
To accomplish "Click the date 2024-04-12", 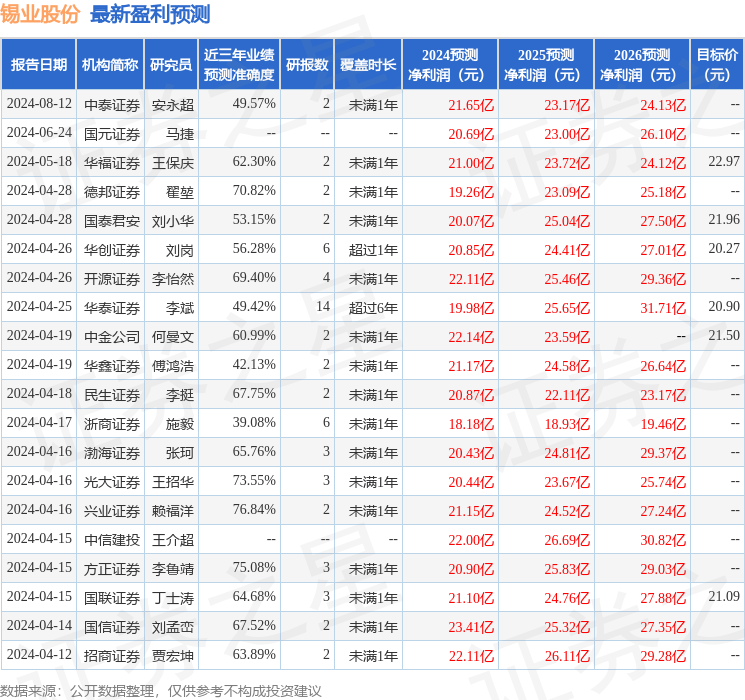I will (39, 654).
